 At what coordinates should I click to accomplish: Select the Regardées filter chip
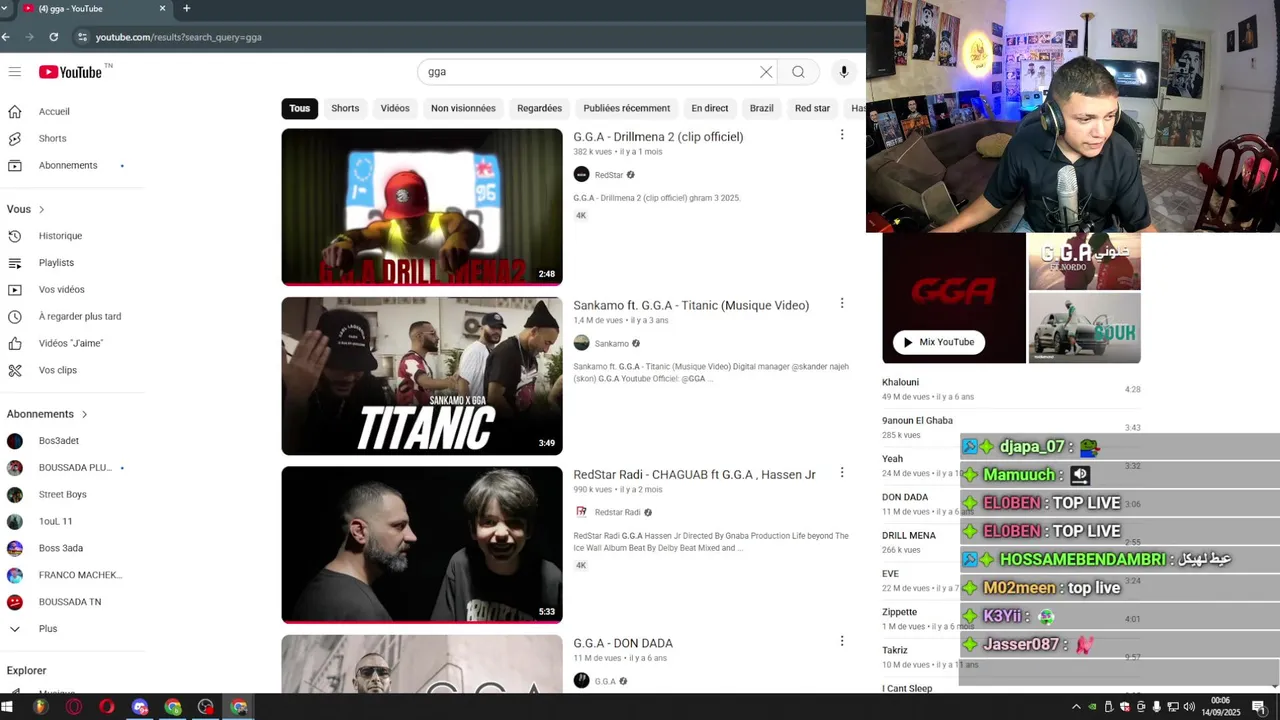click(x=539, y=108)
